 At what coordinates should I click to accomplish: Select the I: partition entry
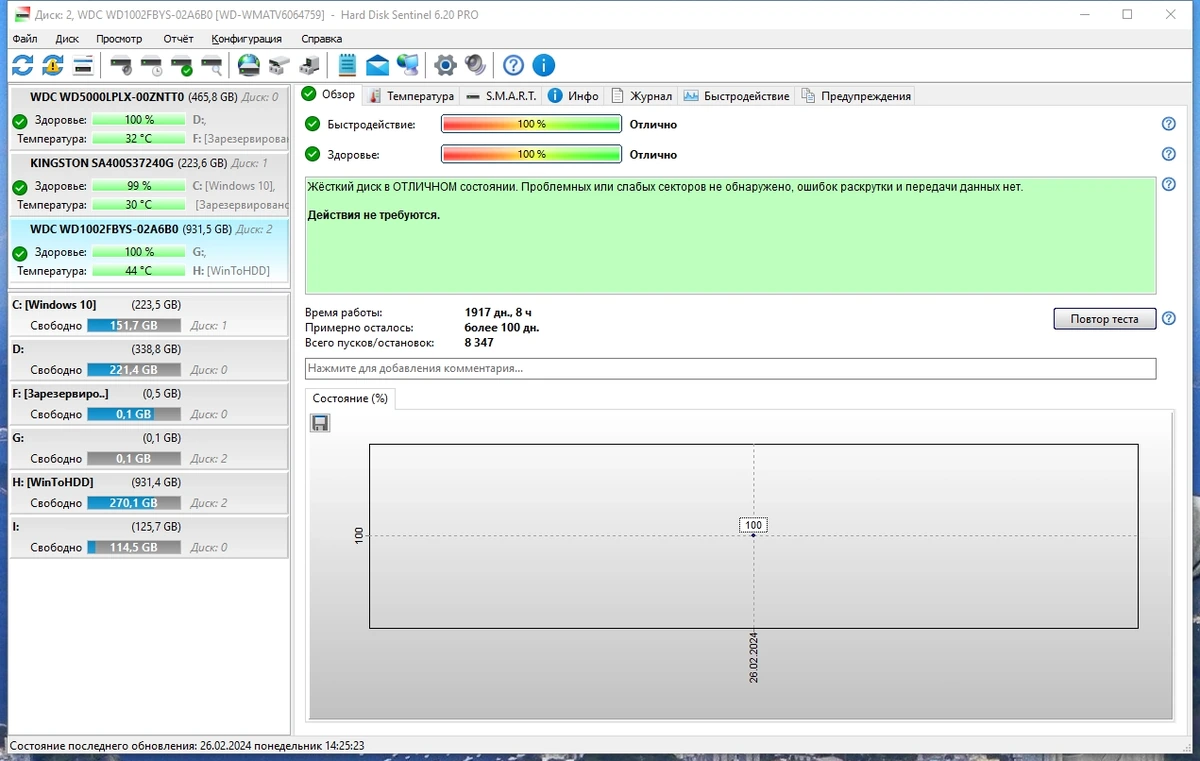149,536
